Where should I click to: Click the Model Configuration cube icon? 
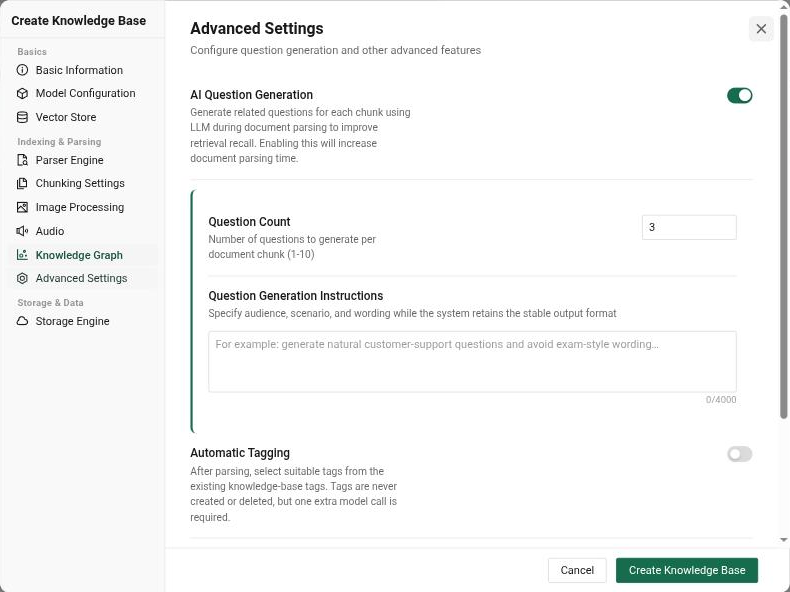coord(22,93)
